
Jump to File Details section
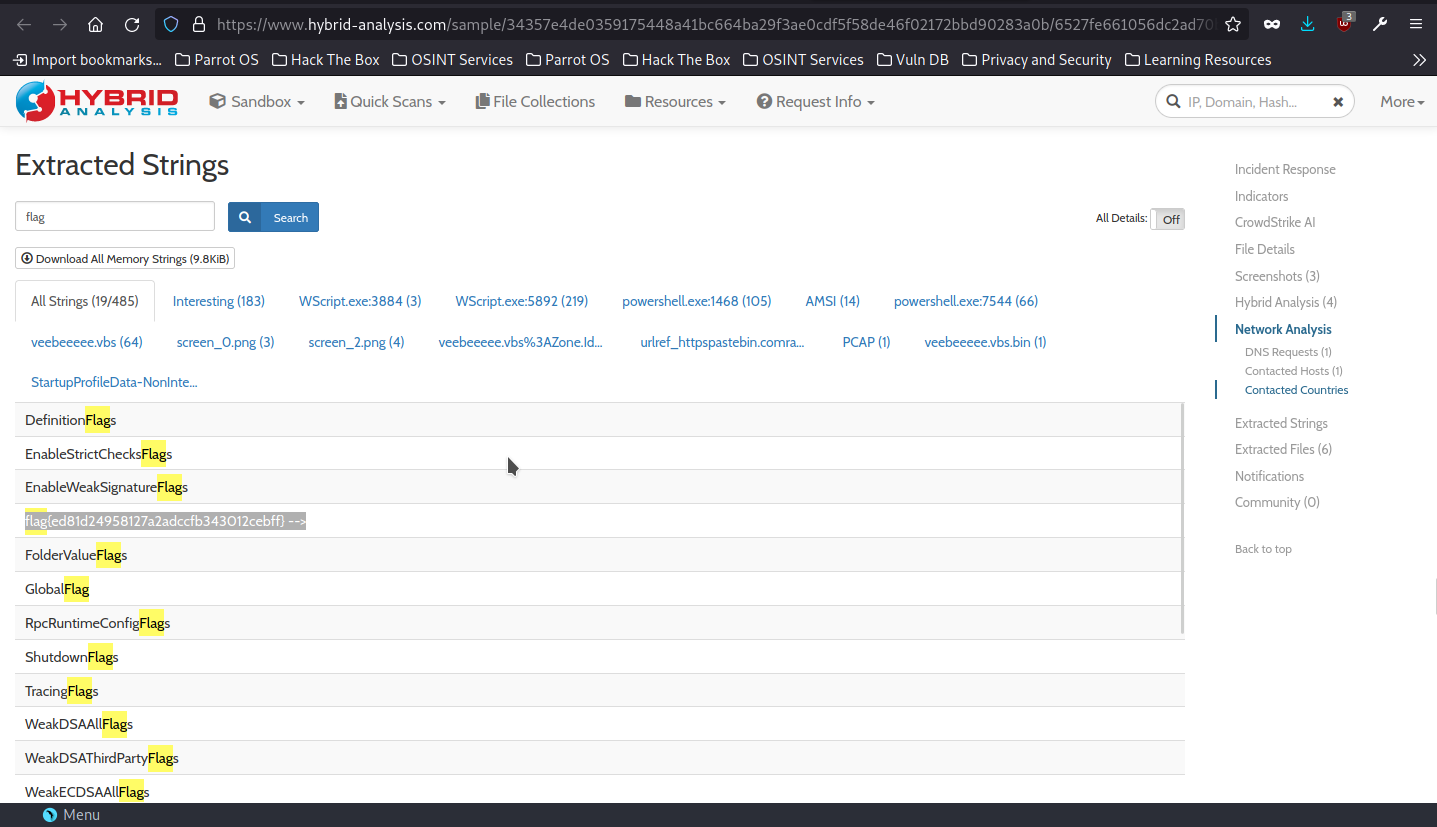(x=1265, y=249)
